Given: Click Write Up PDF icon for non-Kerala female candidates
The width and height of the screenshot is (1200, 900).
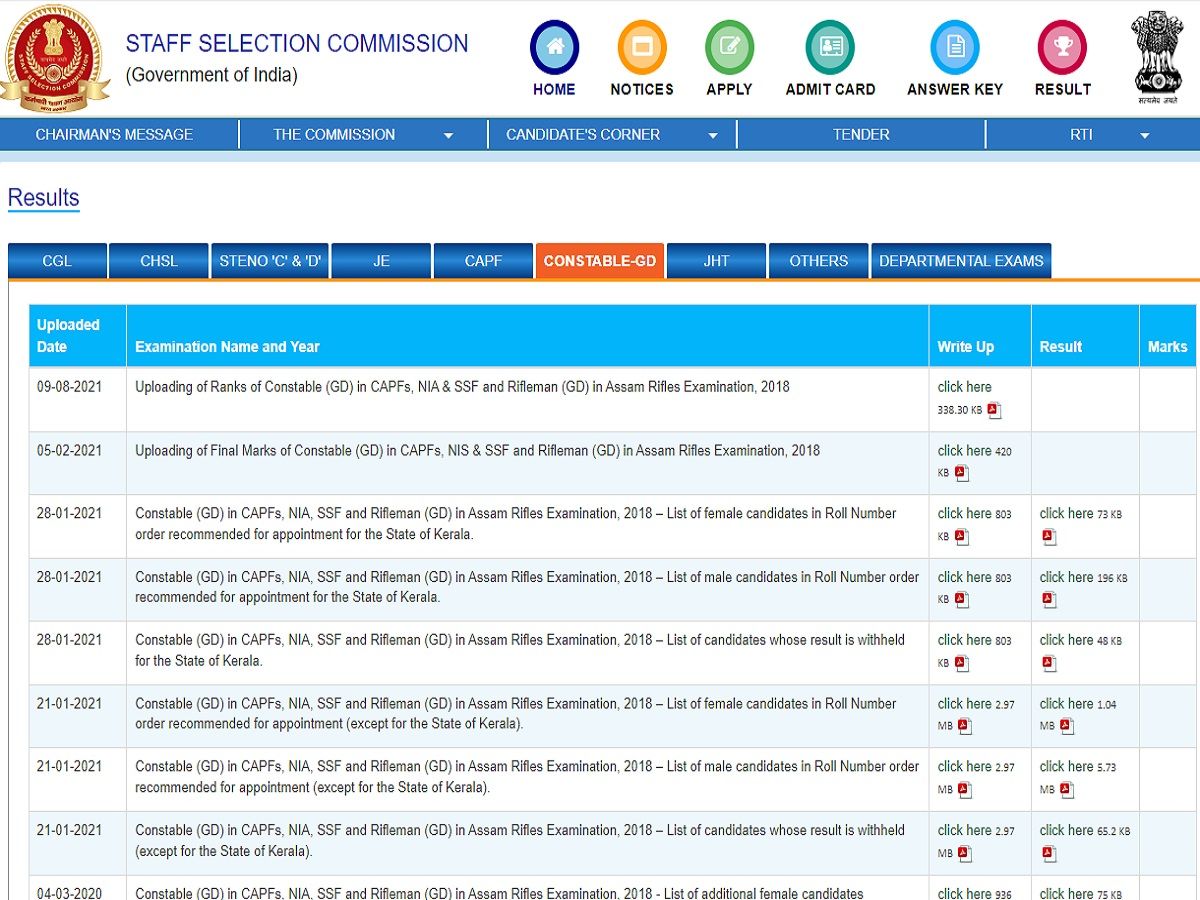Looking at the screenshot, I should [x=965, y=727].
